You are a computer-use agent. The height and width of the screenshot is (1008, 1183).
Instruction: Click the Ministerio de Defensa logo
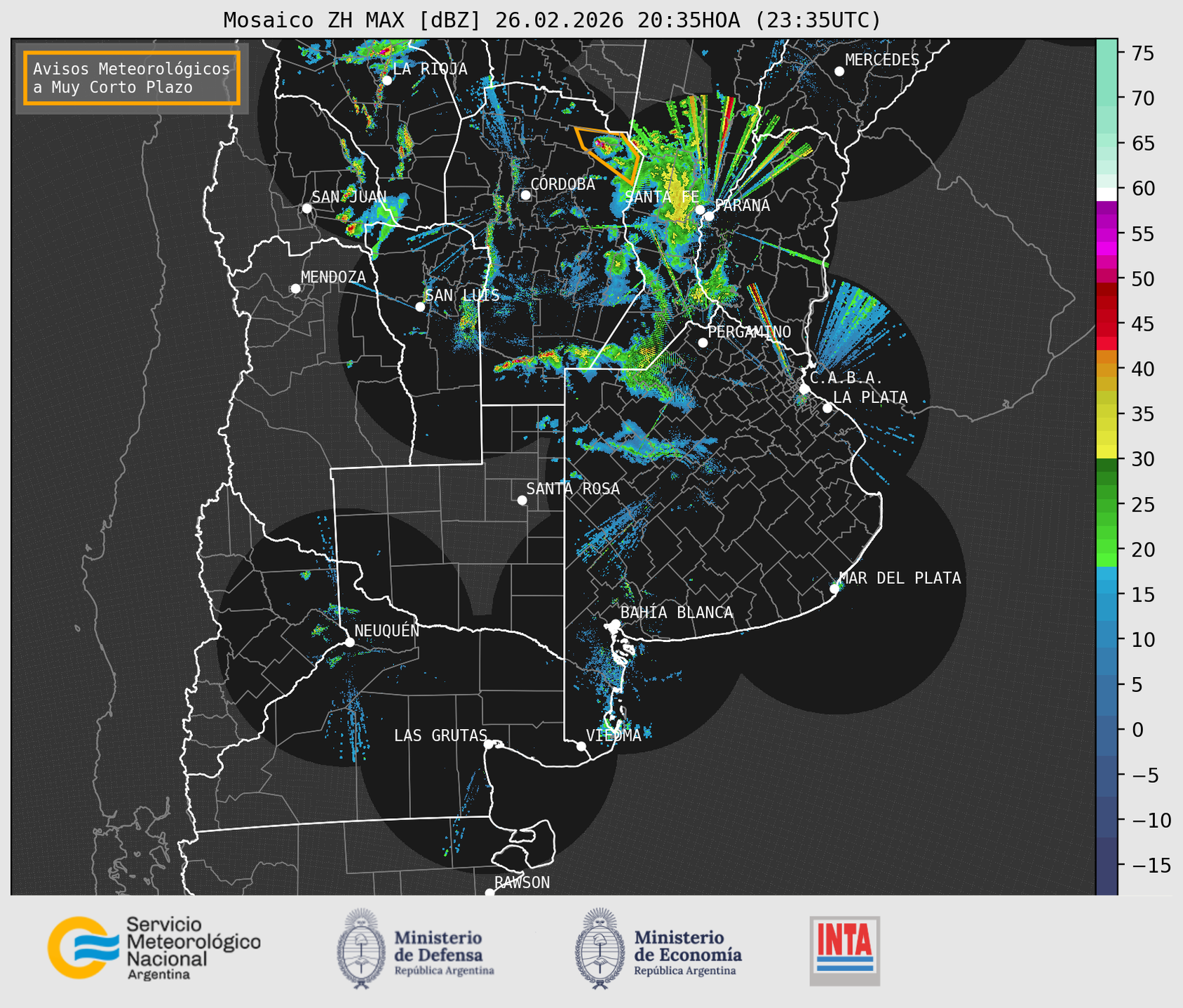(415, 948)
